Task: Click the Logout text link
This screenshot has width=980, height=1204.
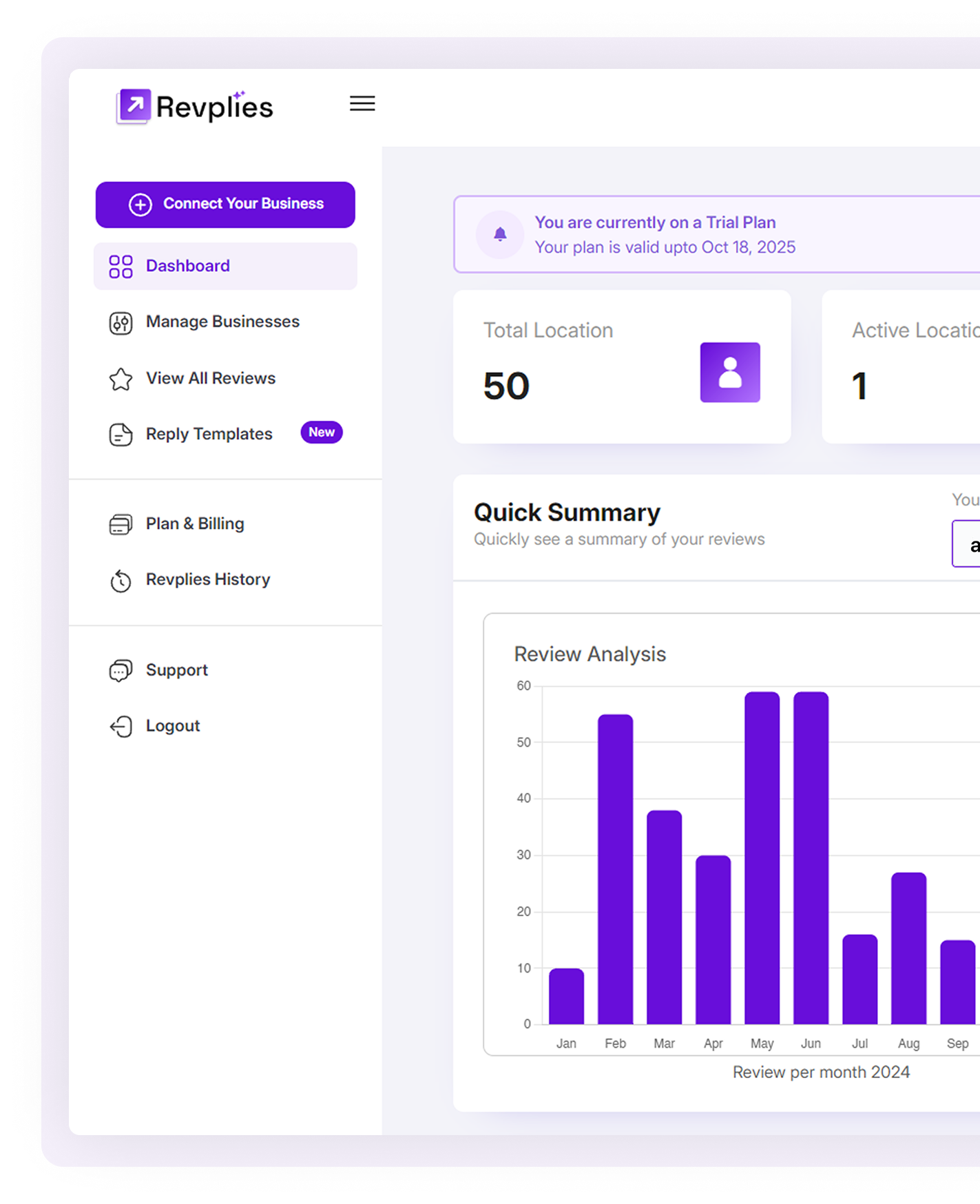Action: click(173, 726)
